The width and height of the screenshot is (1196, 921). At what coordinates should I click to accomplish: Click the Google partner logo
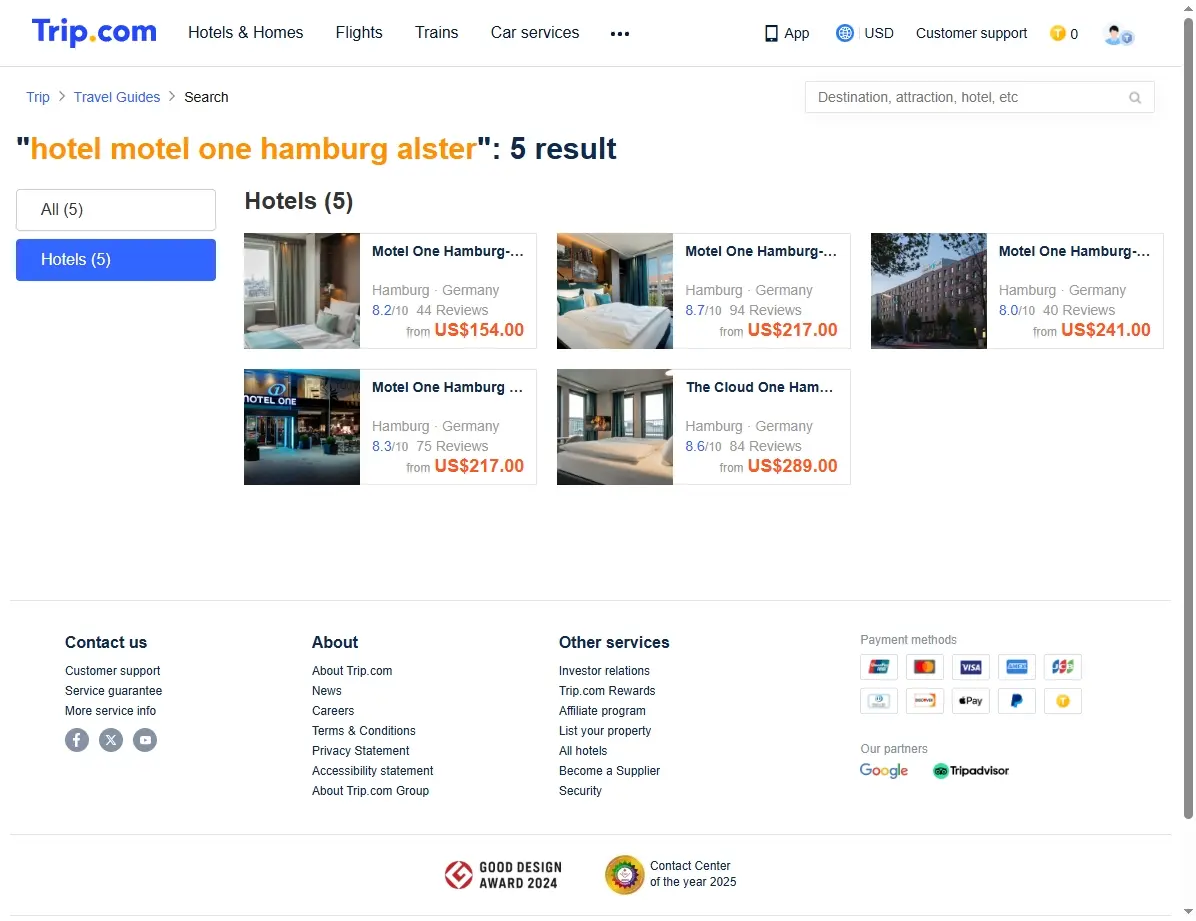pos(884,771)
